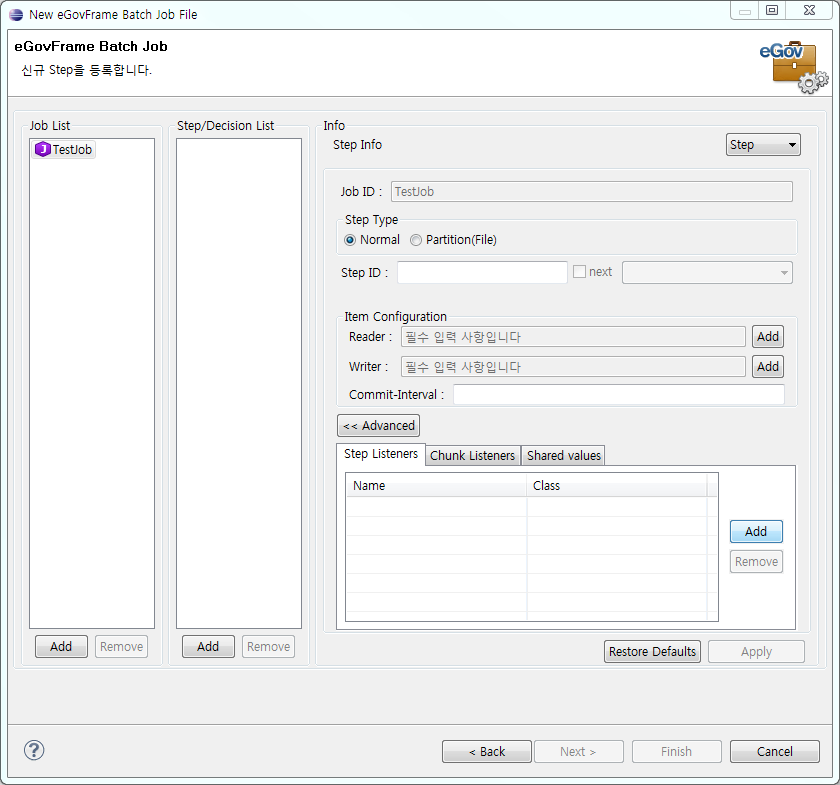Click the Next button
840x785 pixels.
pos(579,752)
